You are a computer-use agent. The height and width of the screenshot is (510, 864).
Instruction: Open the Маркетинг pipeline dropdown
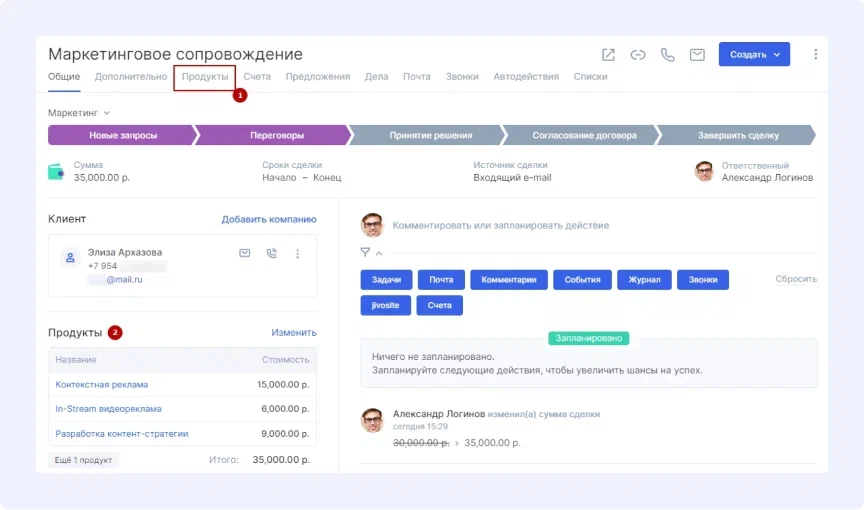click(79, 113)
